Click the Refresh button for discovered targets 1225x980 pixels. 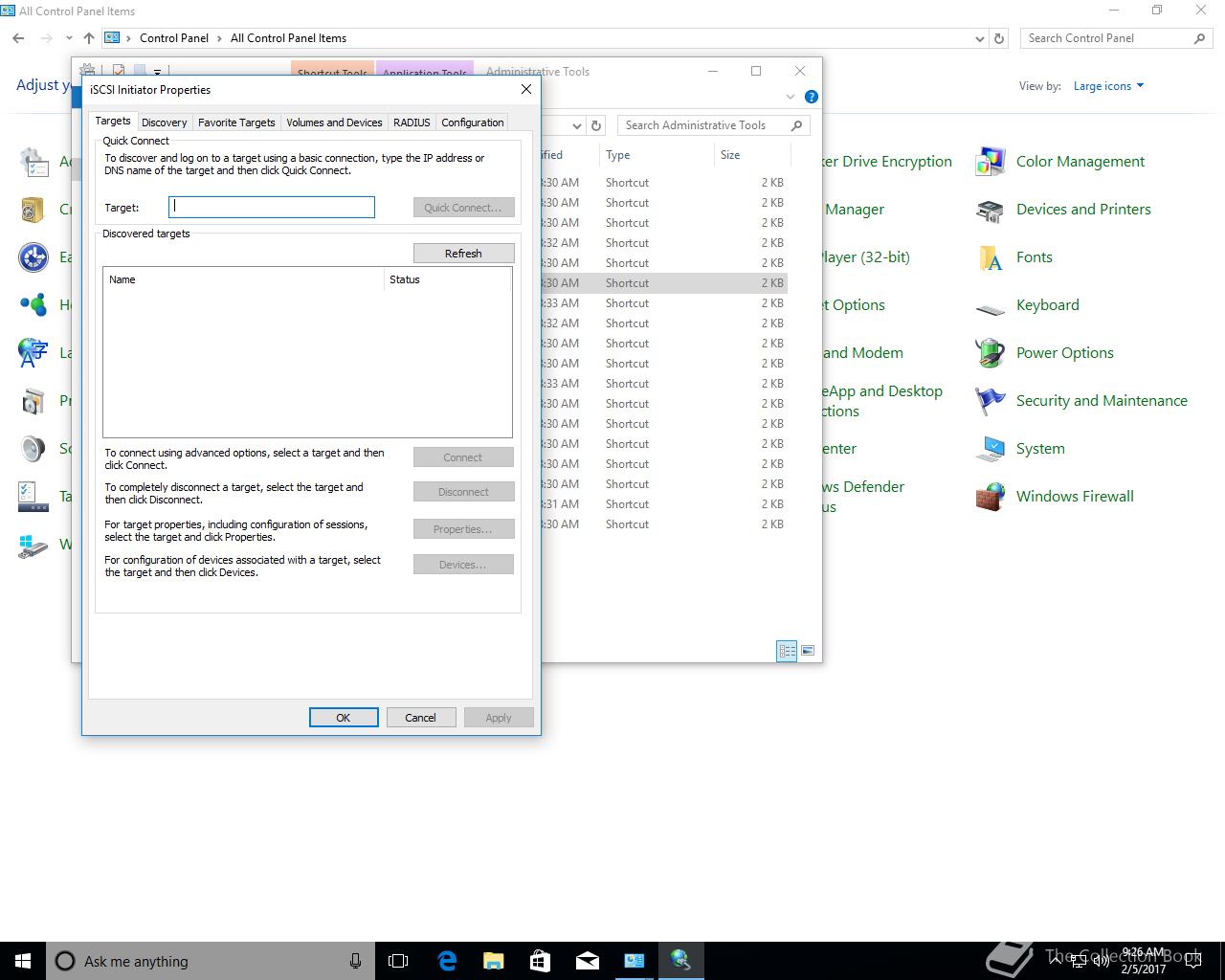tap(463, 254)
